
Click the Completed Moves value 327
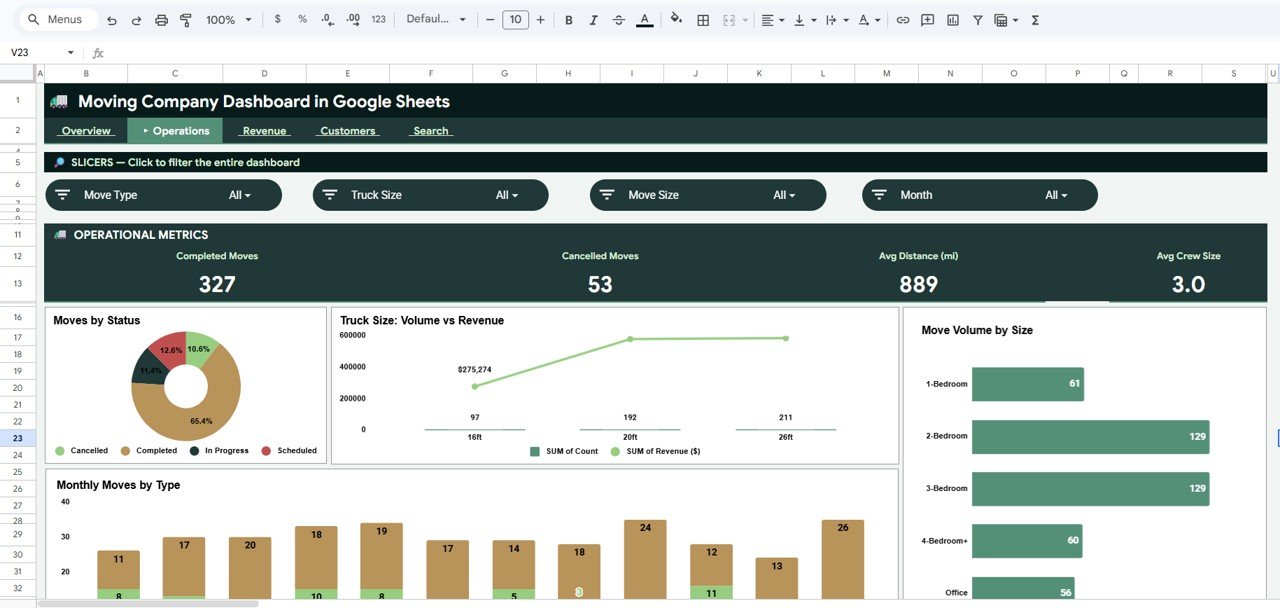coord(217,284)
